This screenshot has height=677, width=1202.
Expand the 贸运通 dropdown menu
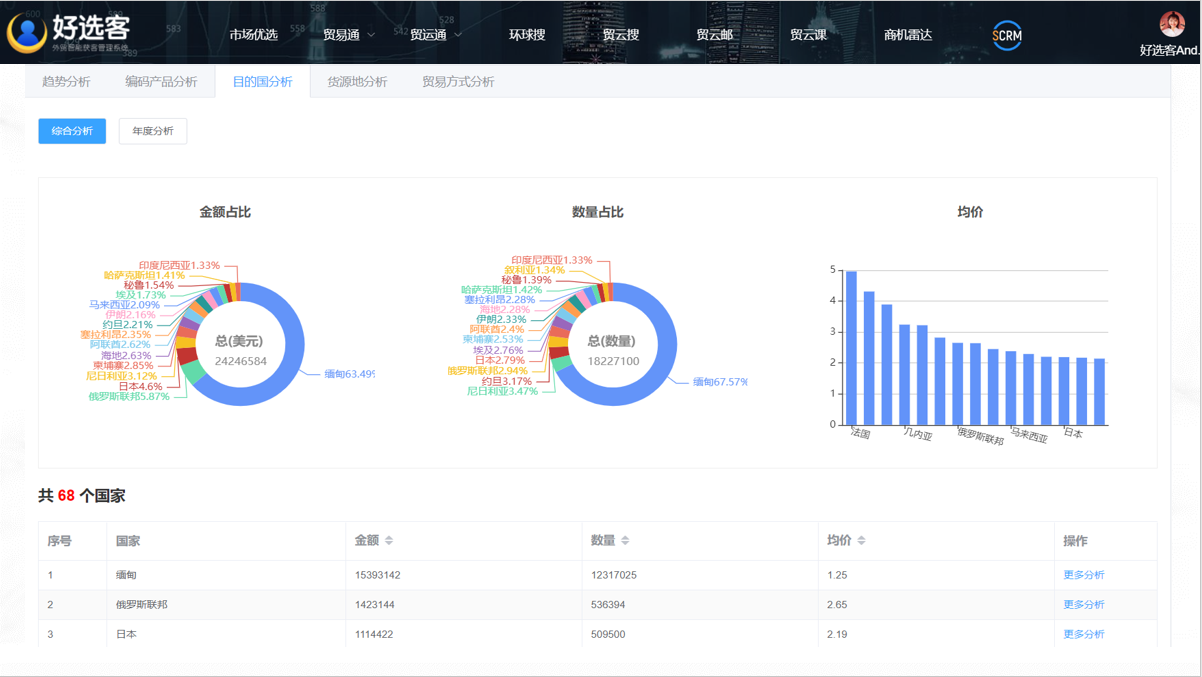click(x=435, y=35)
